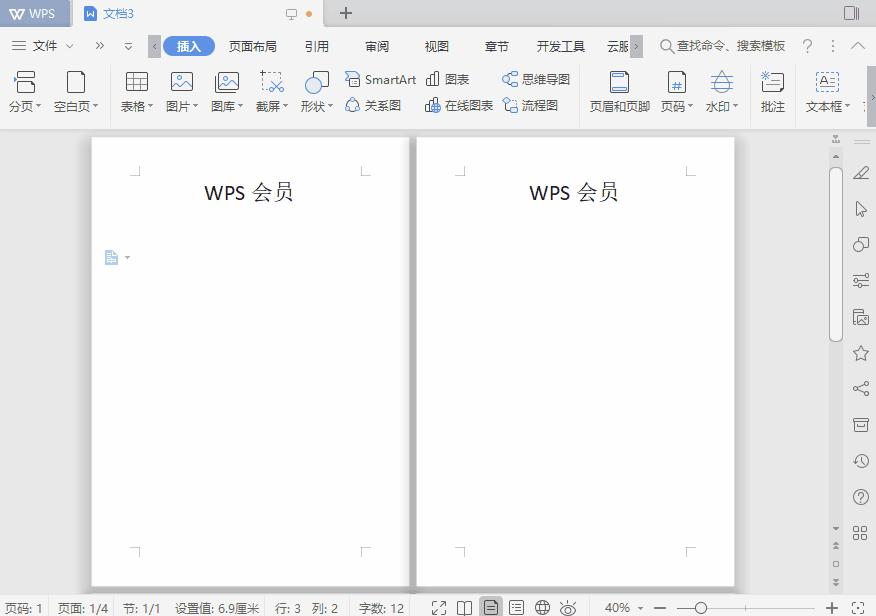Enable eye protection mode in status bar

567,606
